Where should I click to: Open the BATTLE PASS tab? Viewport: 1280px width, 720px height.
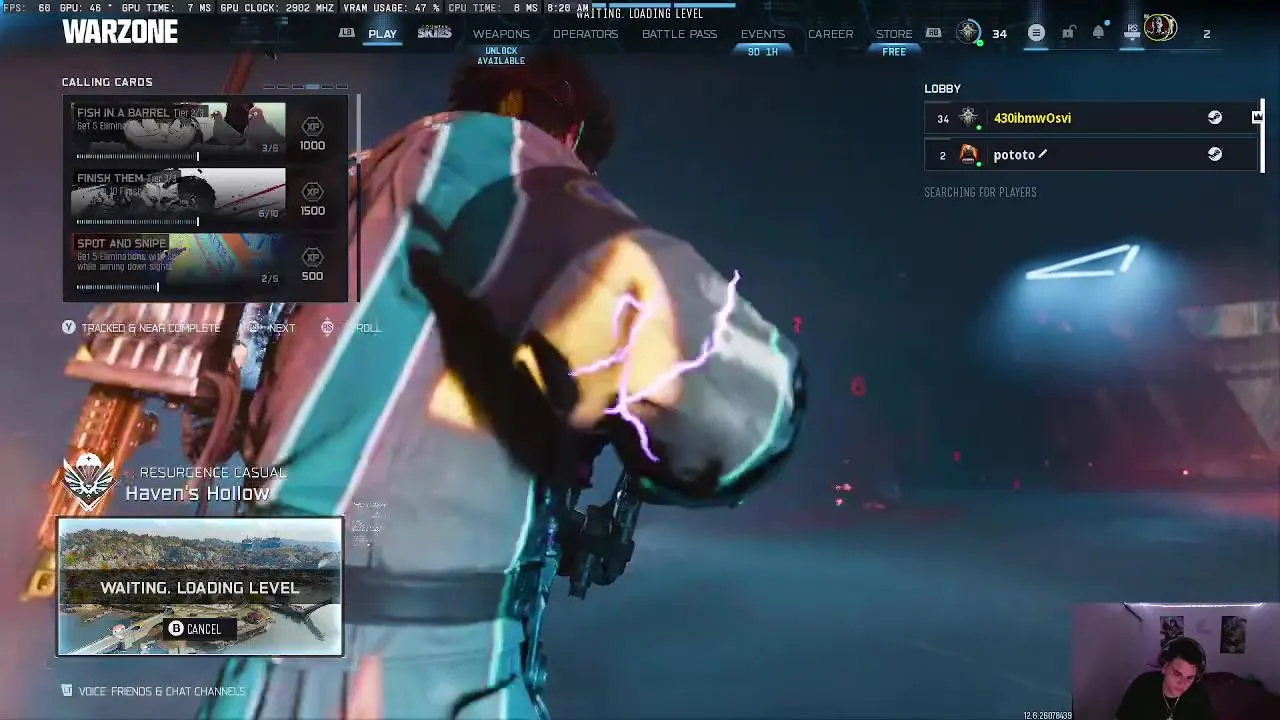tap(679, 34)
